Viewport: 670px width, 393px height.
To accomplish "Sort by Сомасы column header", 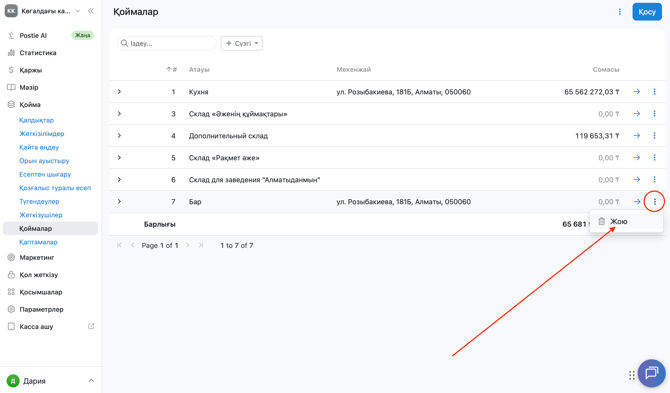I will point(606,70).
